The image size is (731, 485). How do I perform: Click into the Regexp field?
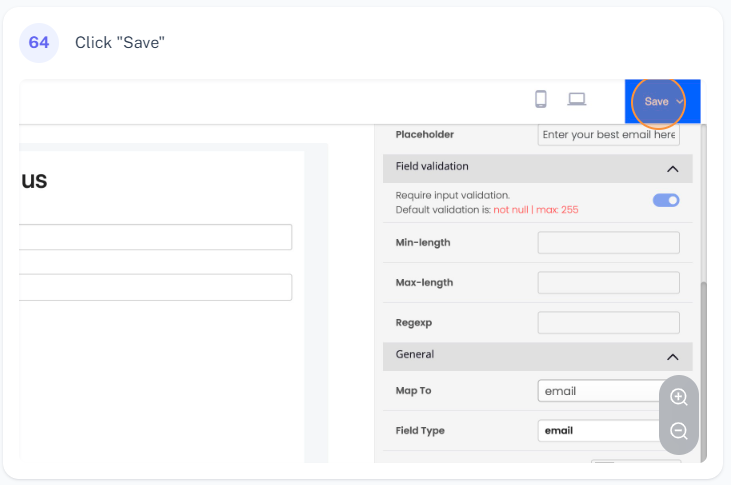[x=608, y=323]
